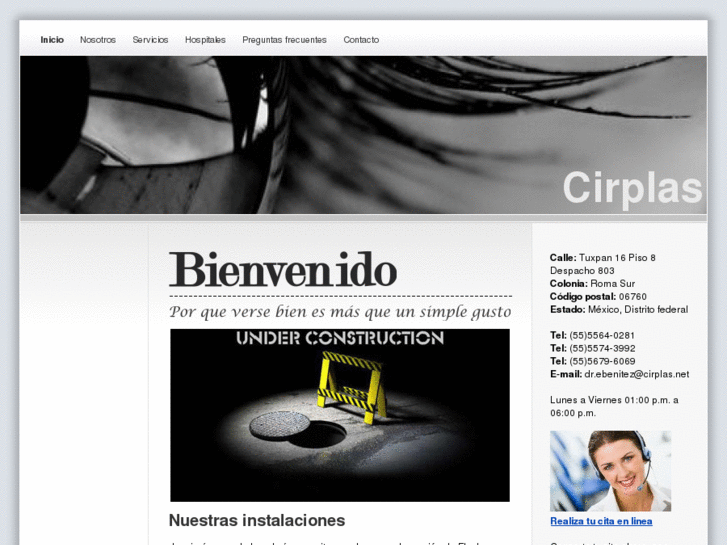Click the 'Despacho 803' text

582,271
